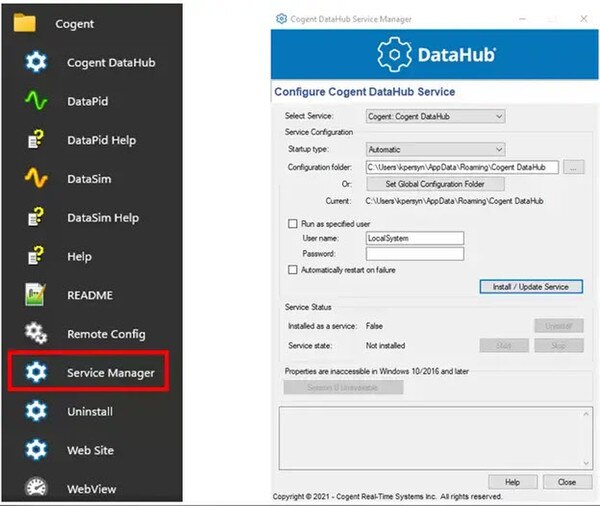This screenshot has width=600, height=506.
Task: Click the User name input field
Action: point(415,238)
